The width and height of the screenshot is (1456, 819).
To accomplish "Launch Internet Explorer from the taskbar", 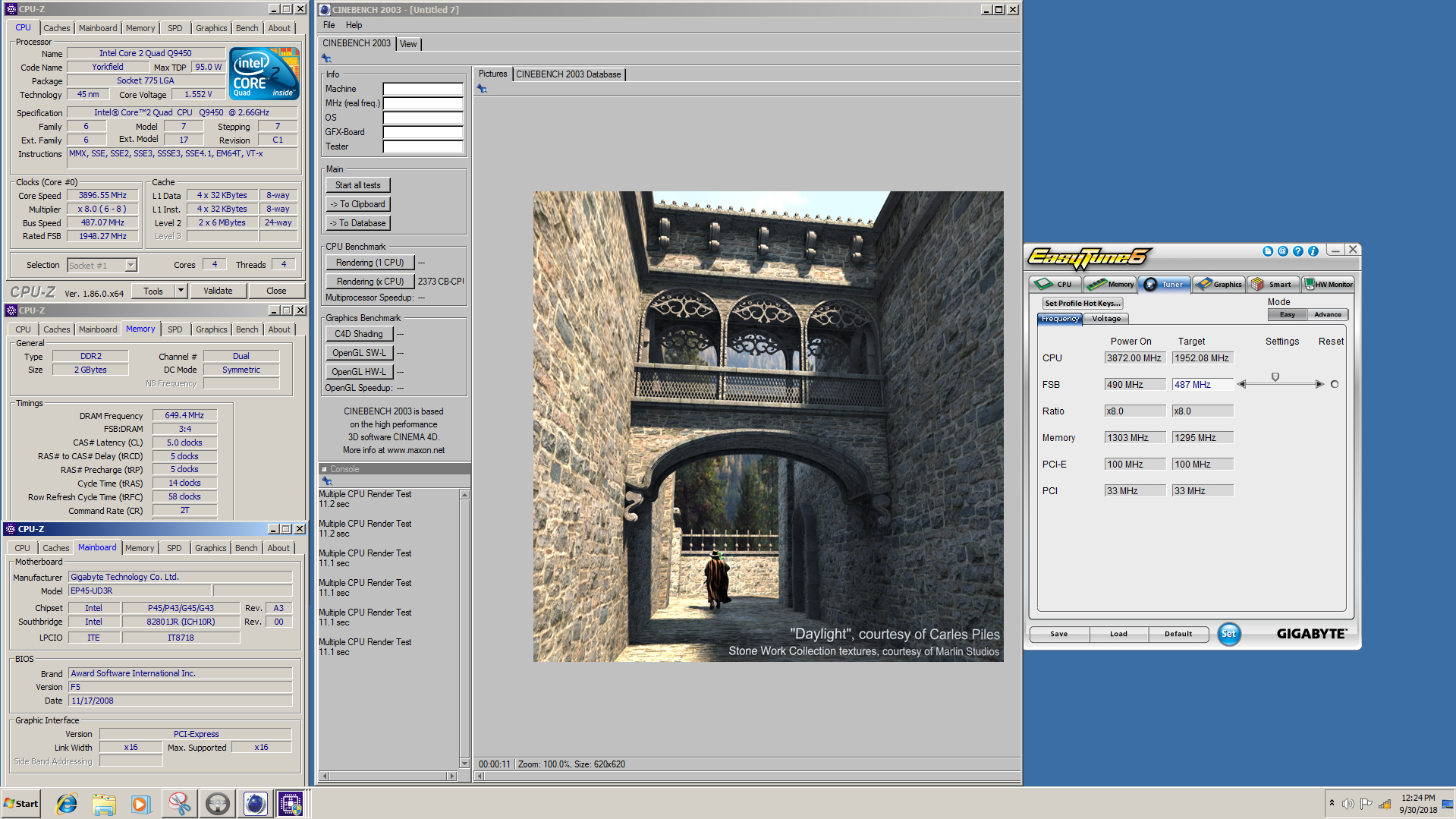I will 67,804.
